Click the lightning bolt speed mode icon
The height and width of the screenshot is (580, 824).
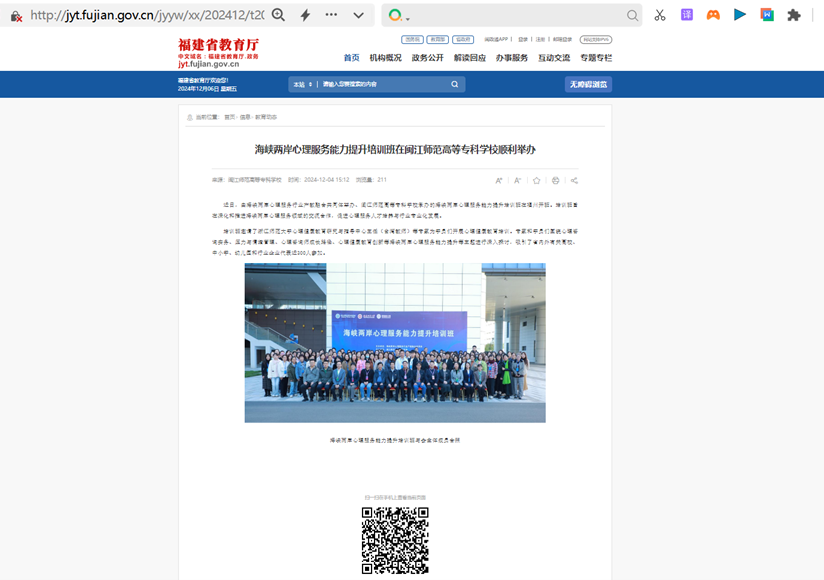pyautogui.click(x=305, y=15)
